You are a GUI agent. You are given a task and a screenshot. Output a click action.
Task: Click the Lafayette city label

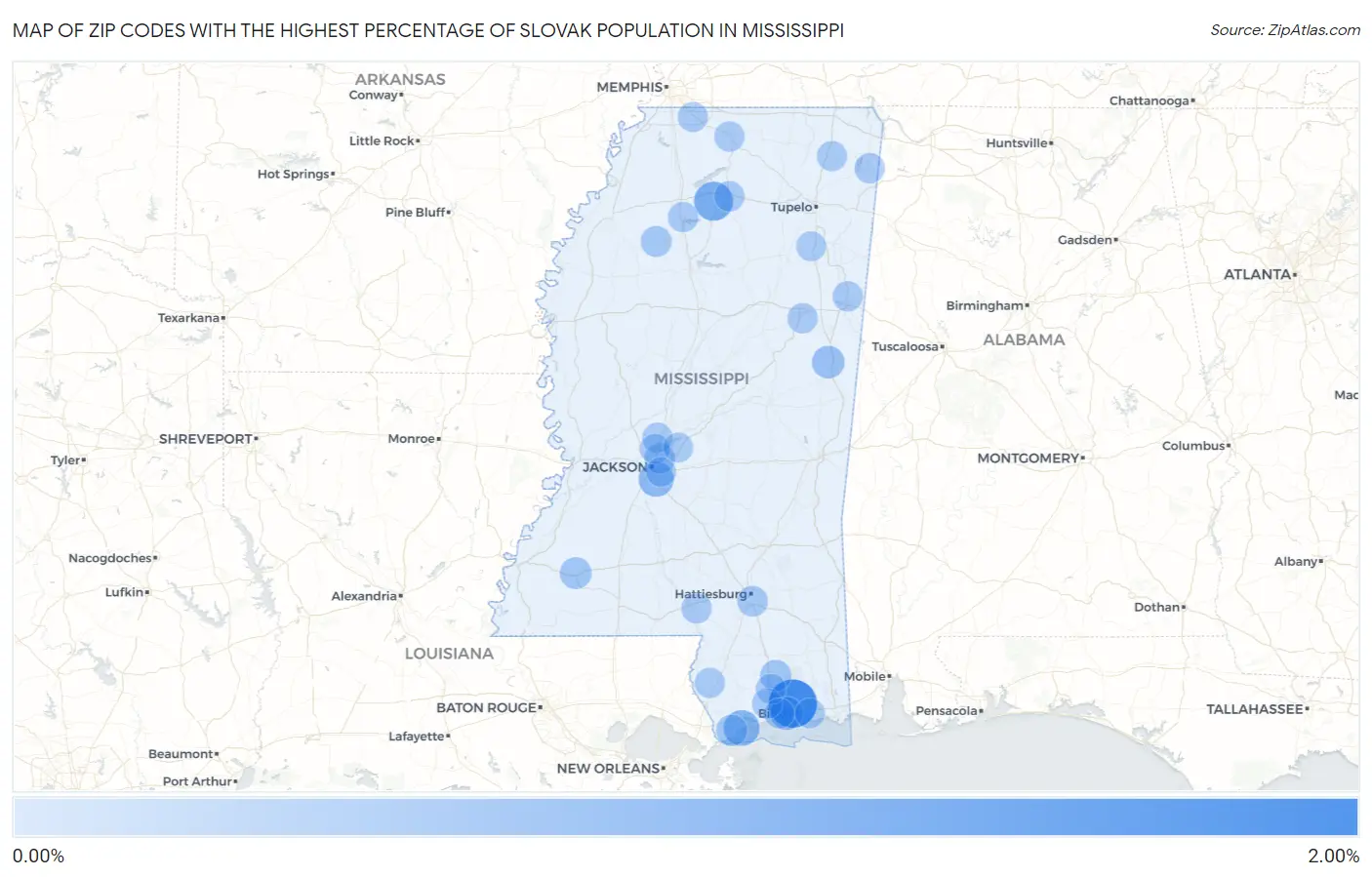(417, 737)
